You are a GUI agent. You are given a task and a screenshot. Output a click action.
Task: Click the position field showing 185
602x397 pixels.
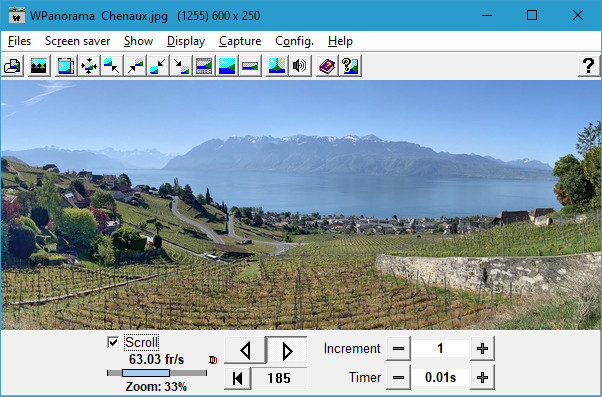click(279, 378)
